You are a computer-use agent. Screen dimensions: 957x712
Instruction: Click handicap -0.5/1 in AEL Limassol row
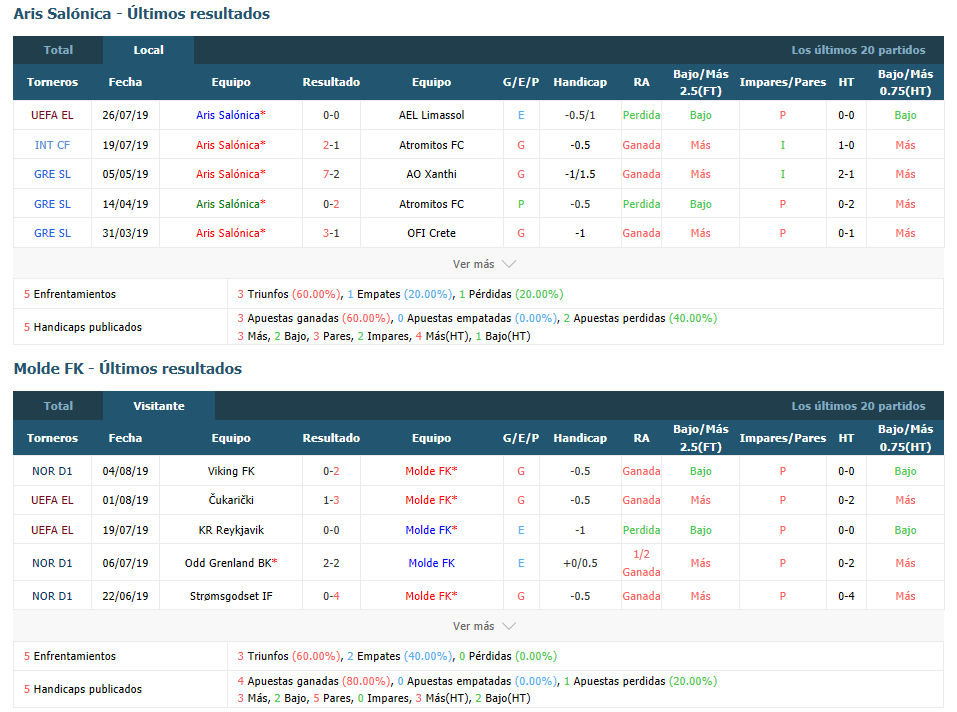click(x=580, y=115)
